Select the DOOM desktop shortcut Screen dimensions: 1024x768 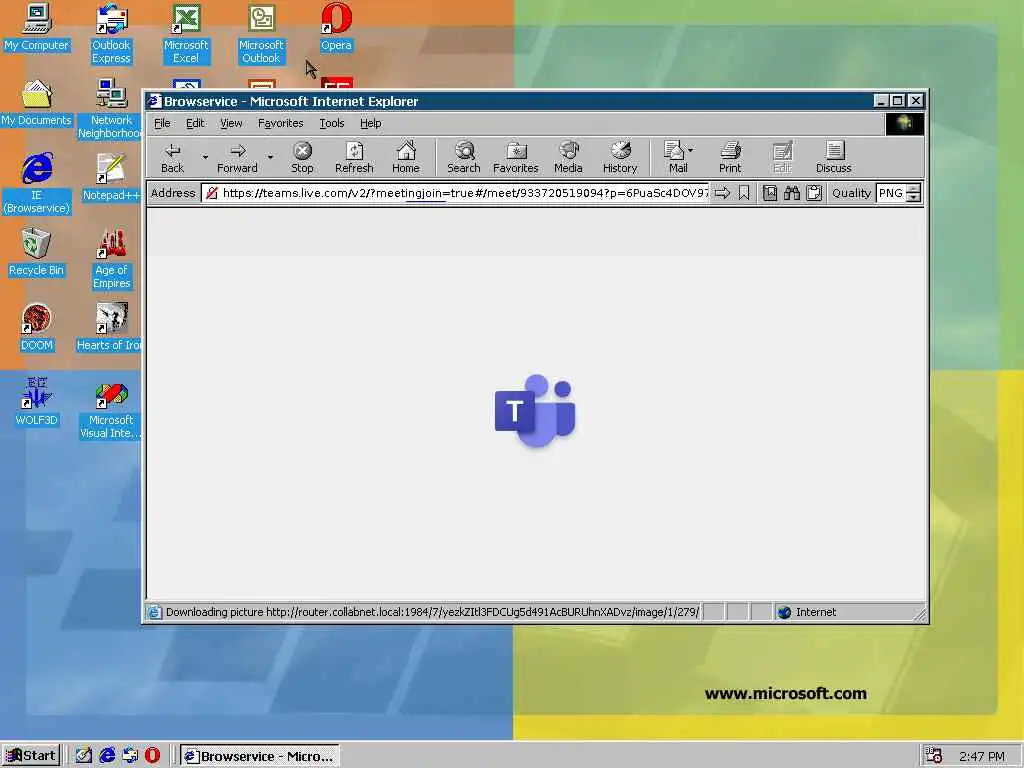pos(37,328)
